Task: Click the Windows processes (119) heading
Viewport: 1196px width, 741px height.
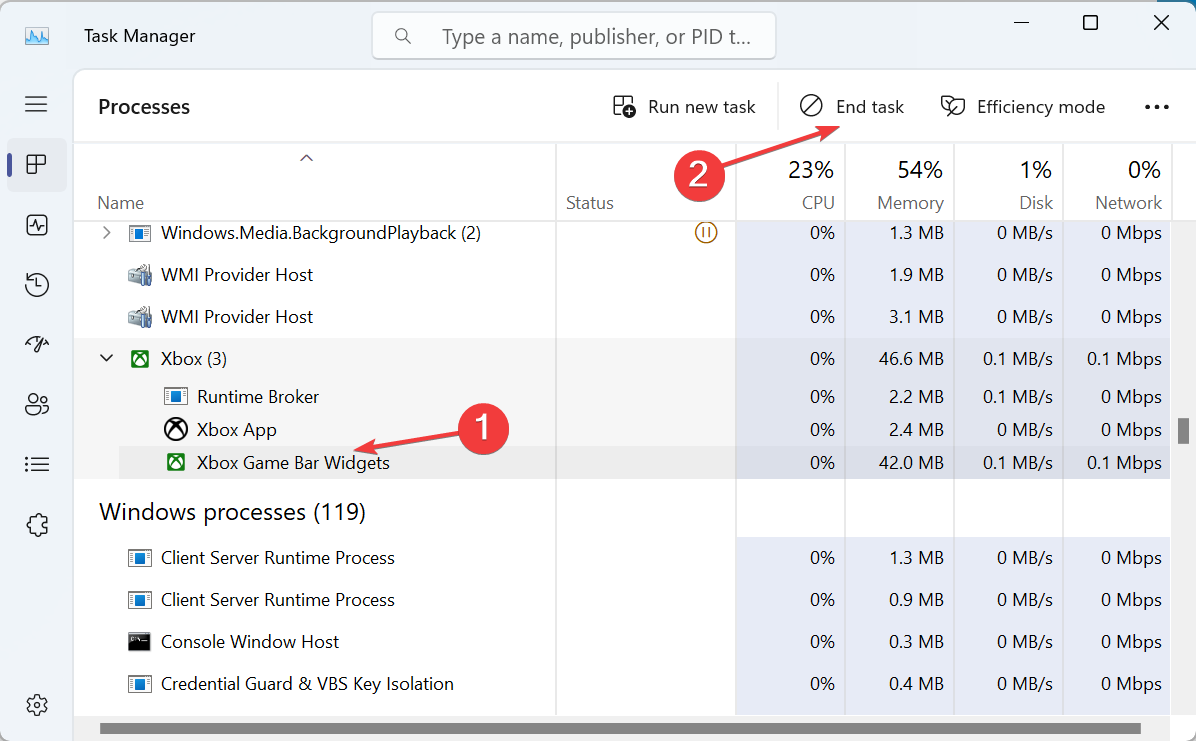Action: pyautogui.click(x=233, y=512)
